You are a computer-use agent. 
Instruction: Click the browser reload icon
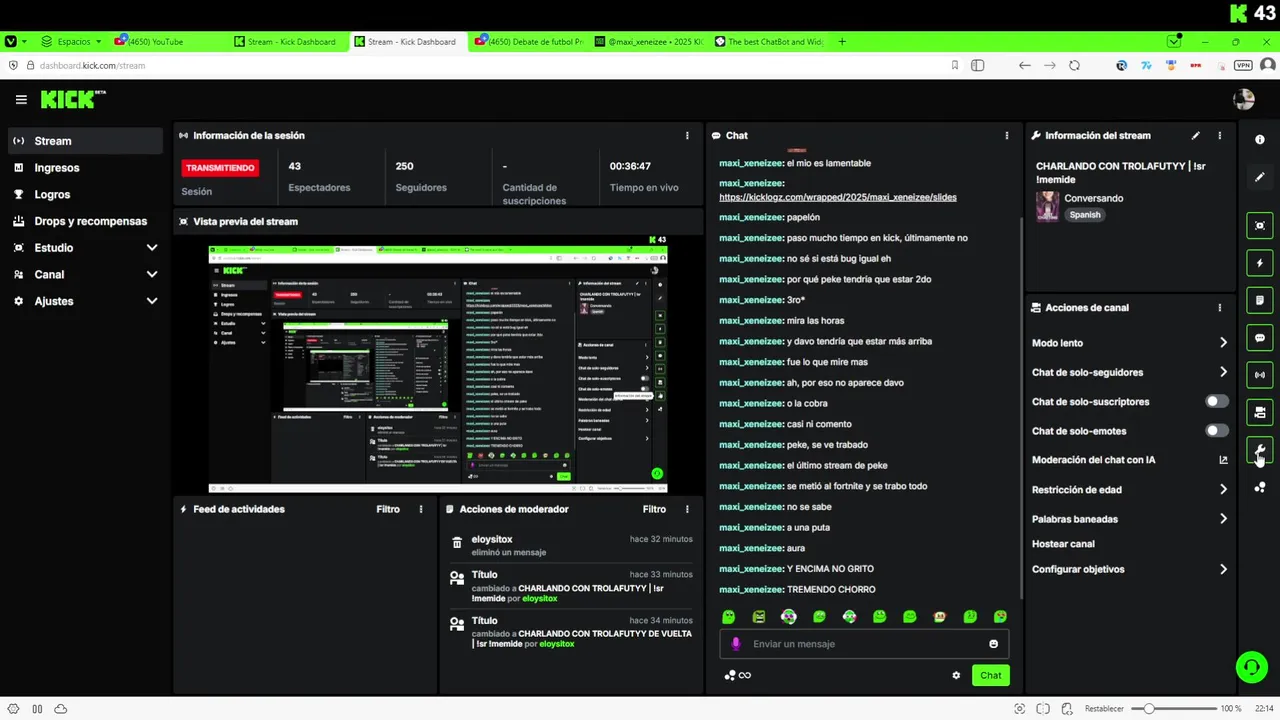click(1074, 65)
